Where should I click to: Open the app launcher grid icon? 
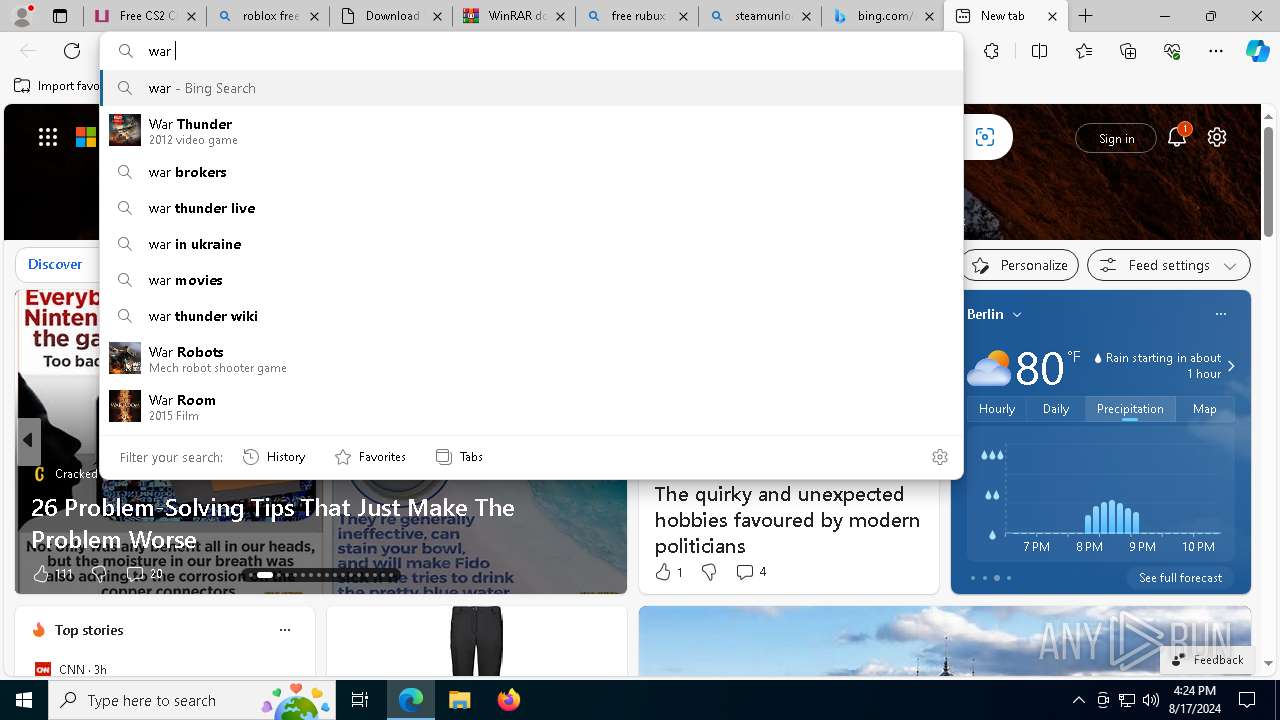tap(48, 138)
